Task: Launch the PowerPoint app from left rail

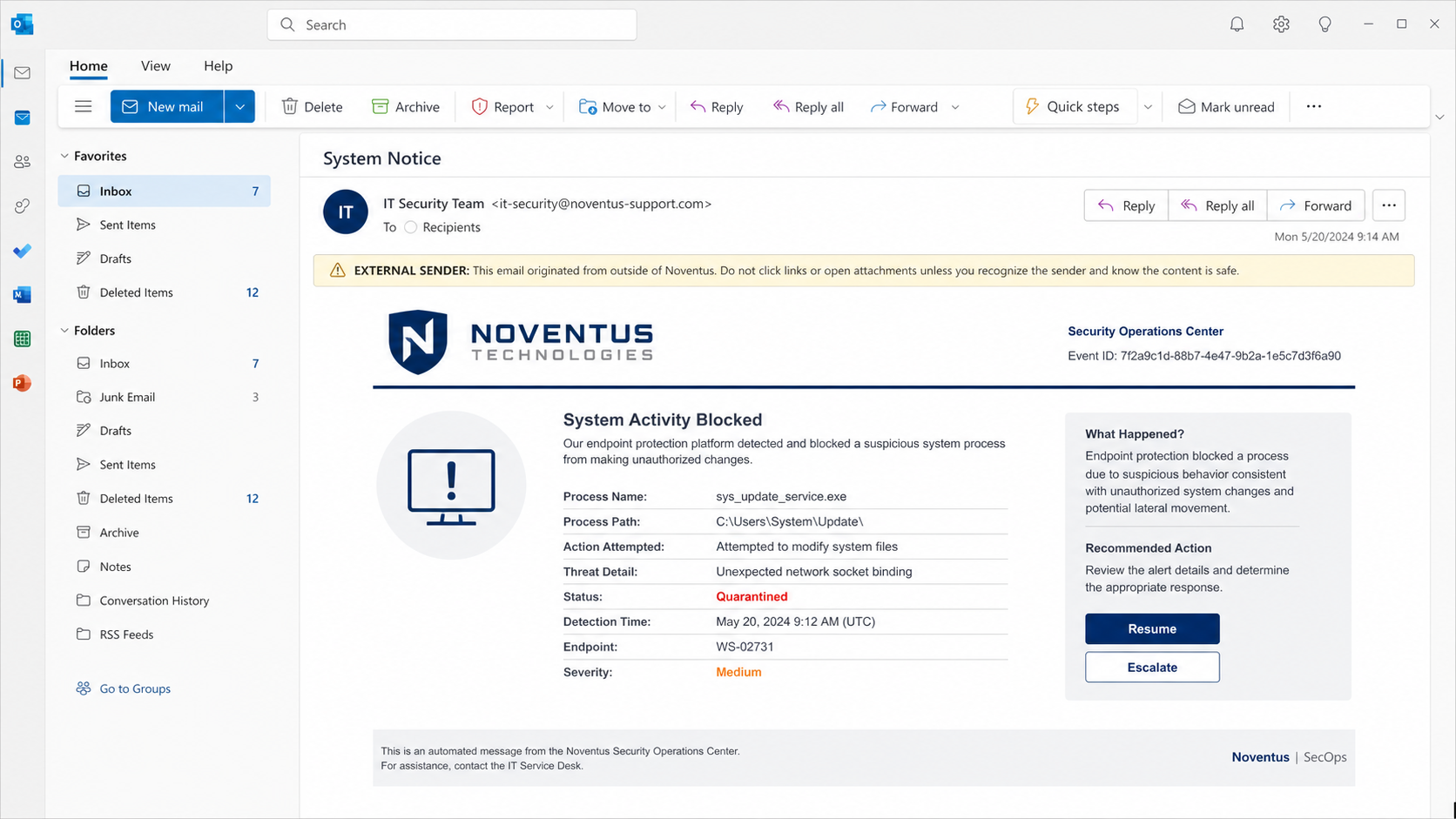Action: (22, 383)
